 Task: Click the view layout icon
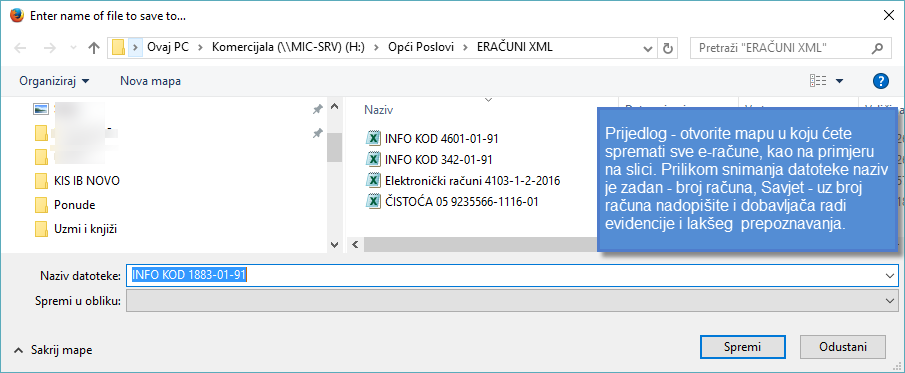pos(818,81)
